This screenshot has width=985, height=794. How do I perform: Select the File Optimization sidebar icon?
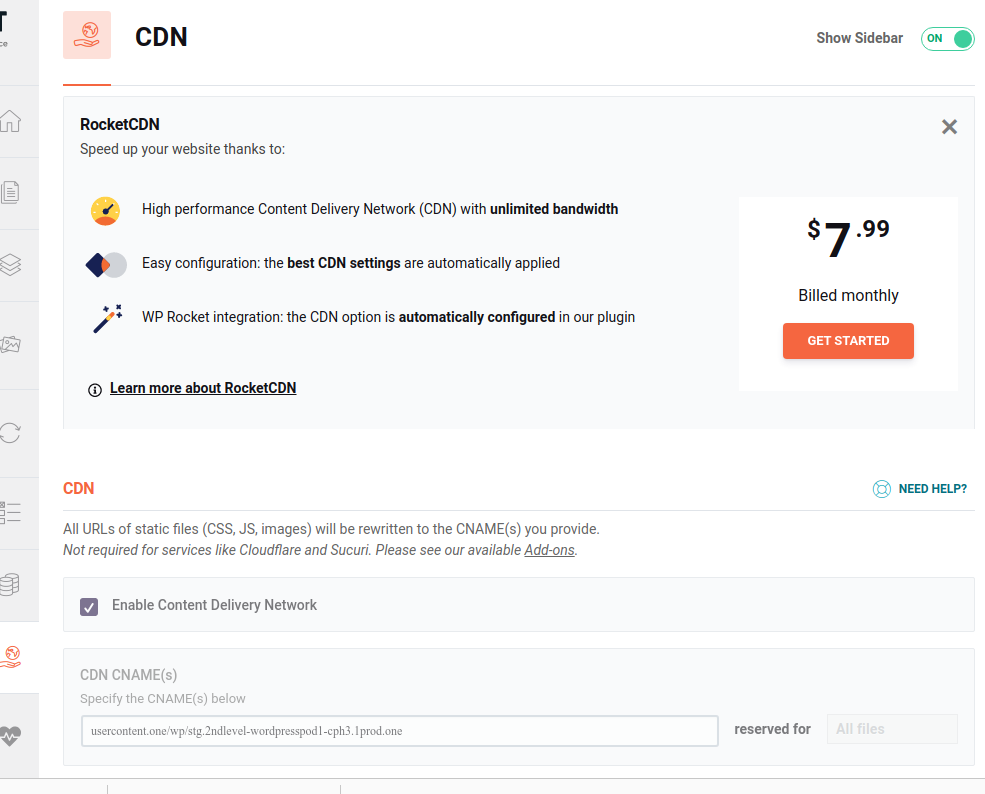(x=9, y=190)
